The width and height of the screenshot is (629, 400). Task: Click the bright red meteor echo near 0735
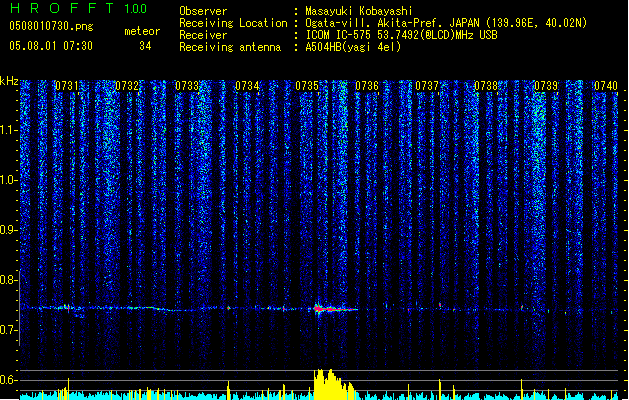pos(335,309)
